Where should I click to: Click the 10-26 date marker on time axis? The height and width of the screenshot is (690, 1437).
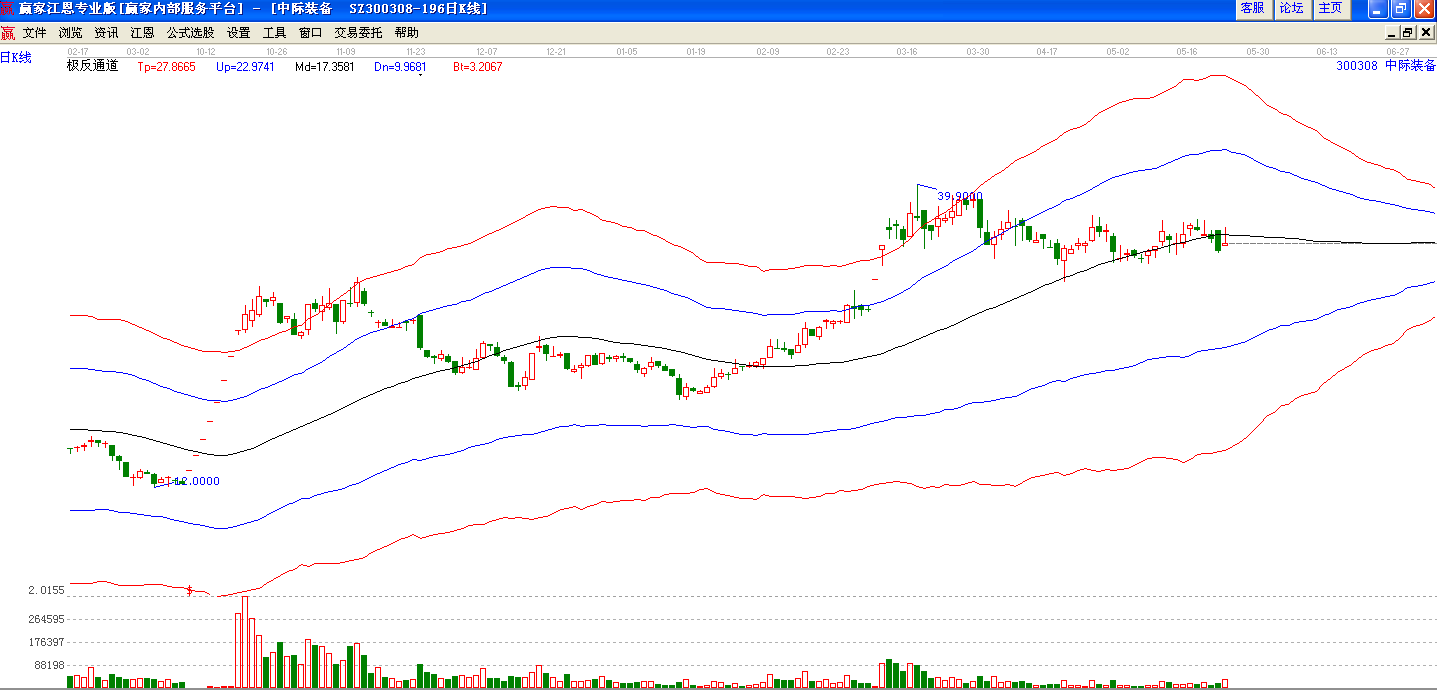(277, 51)
